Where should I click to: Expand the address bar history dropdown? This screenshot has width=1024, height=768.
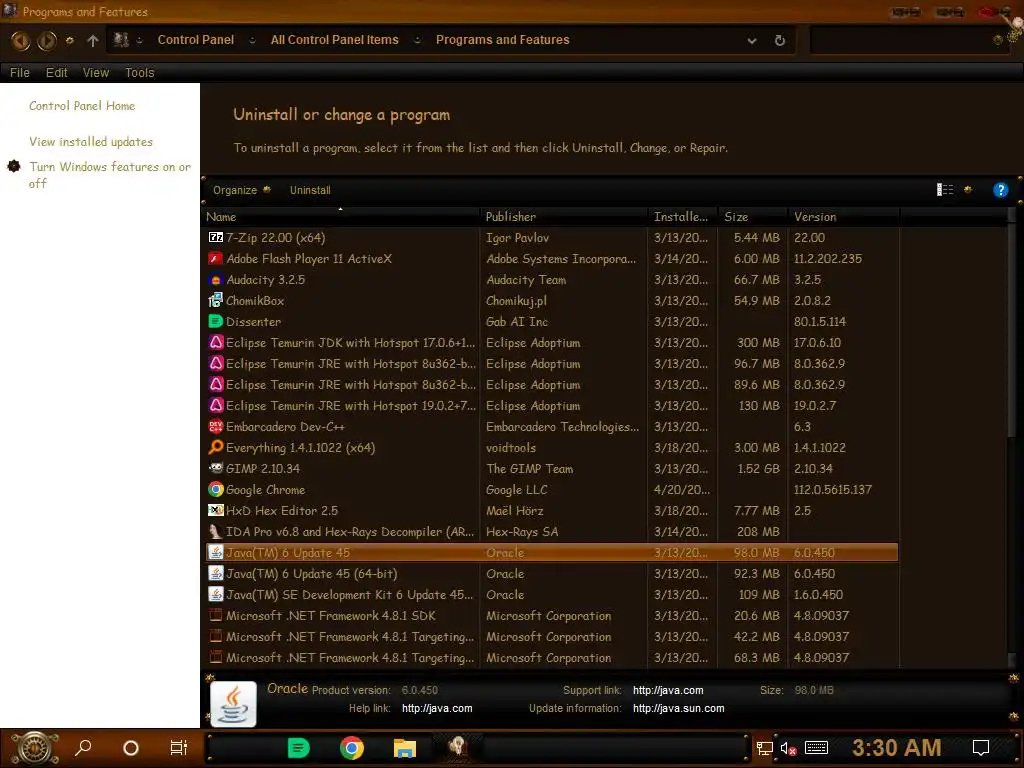[x=752, y=40]
